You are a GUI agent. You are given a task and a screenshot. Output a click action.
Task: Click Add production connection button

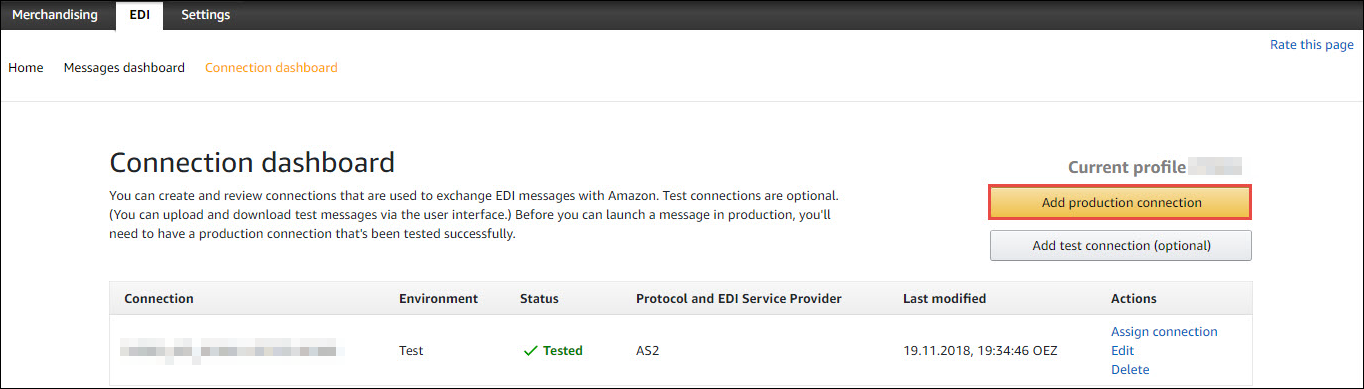point(1121,202)
